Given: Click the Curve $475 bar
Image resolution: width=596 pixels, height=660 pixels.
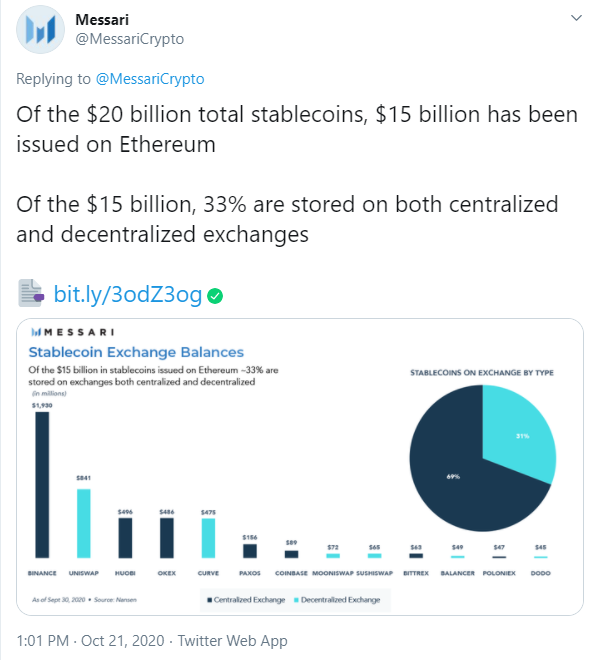Looking at the screenshot, I should [208, 538].
